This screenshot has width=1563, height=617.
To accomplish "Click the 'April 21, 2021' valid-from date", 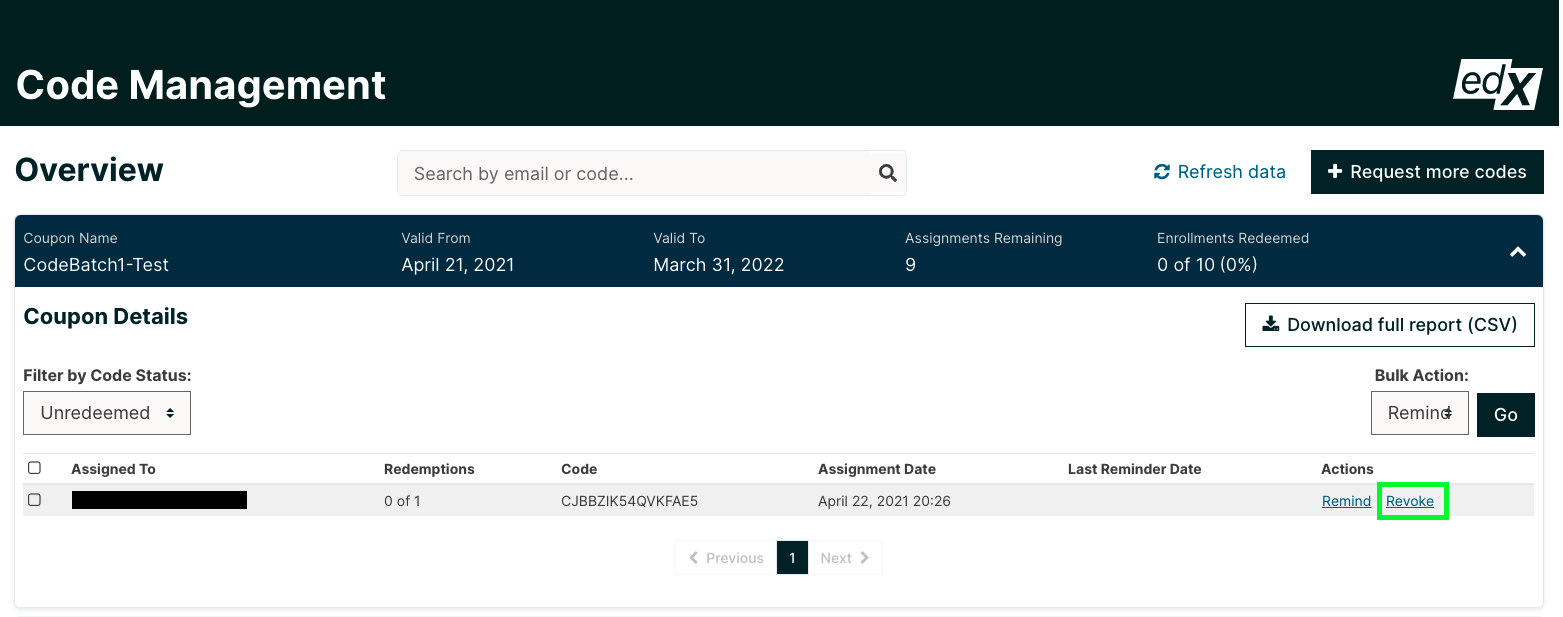I will pyautogui.click(x=458, y=265).
